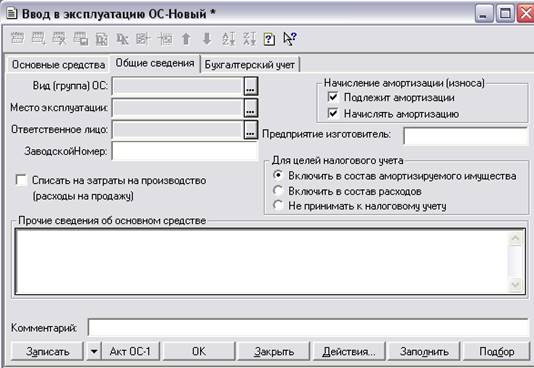Viewport: 534px width, 368px height.
Task: Expand the dropdown arrow beside Акт ОС-1
Action: 94,351
